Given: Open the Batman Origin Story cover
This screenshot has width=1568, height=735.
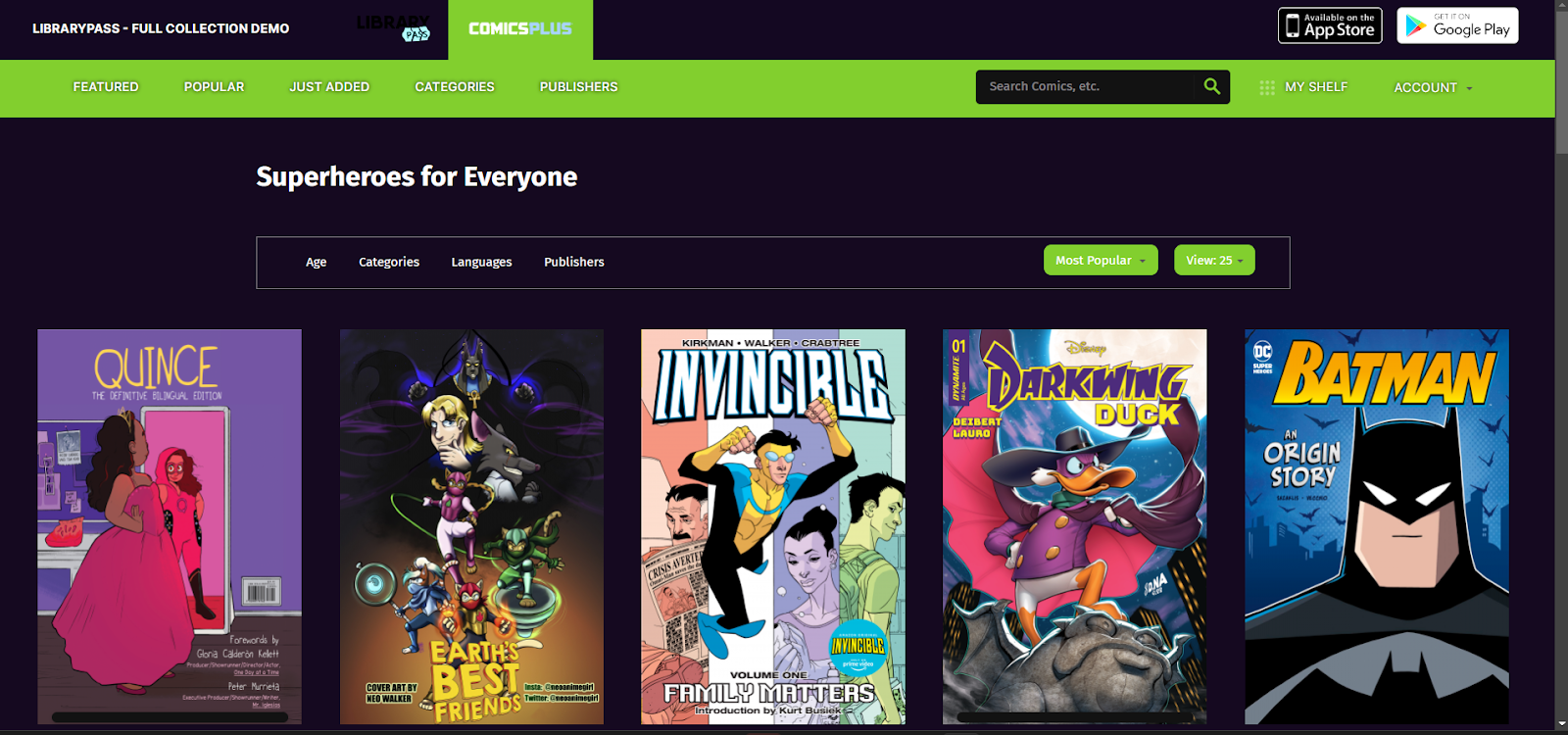Looking at the screenshot, I should coord(1376,526).
